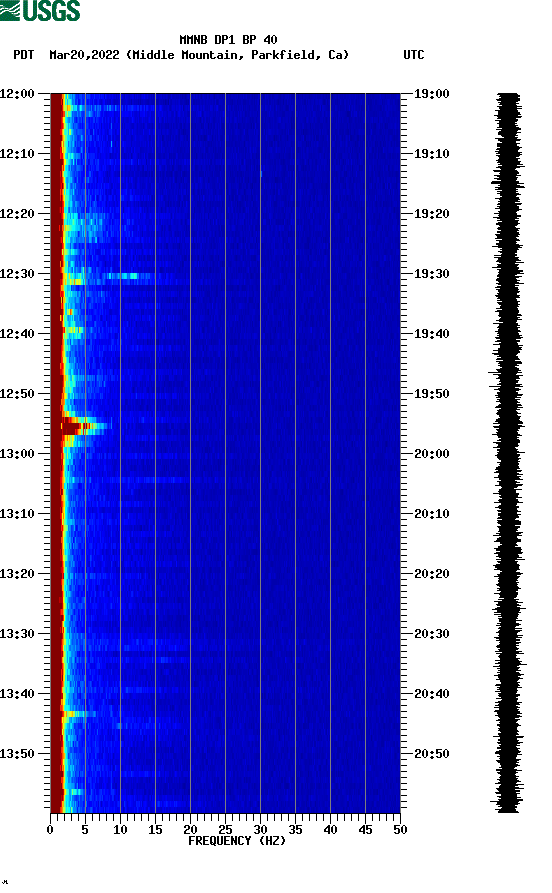
Task: Select the 13:40 PDT time label
Action: coord(17,693)
